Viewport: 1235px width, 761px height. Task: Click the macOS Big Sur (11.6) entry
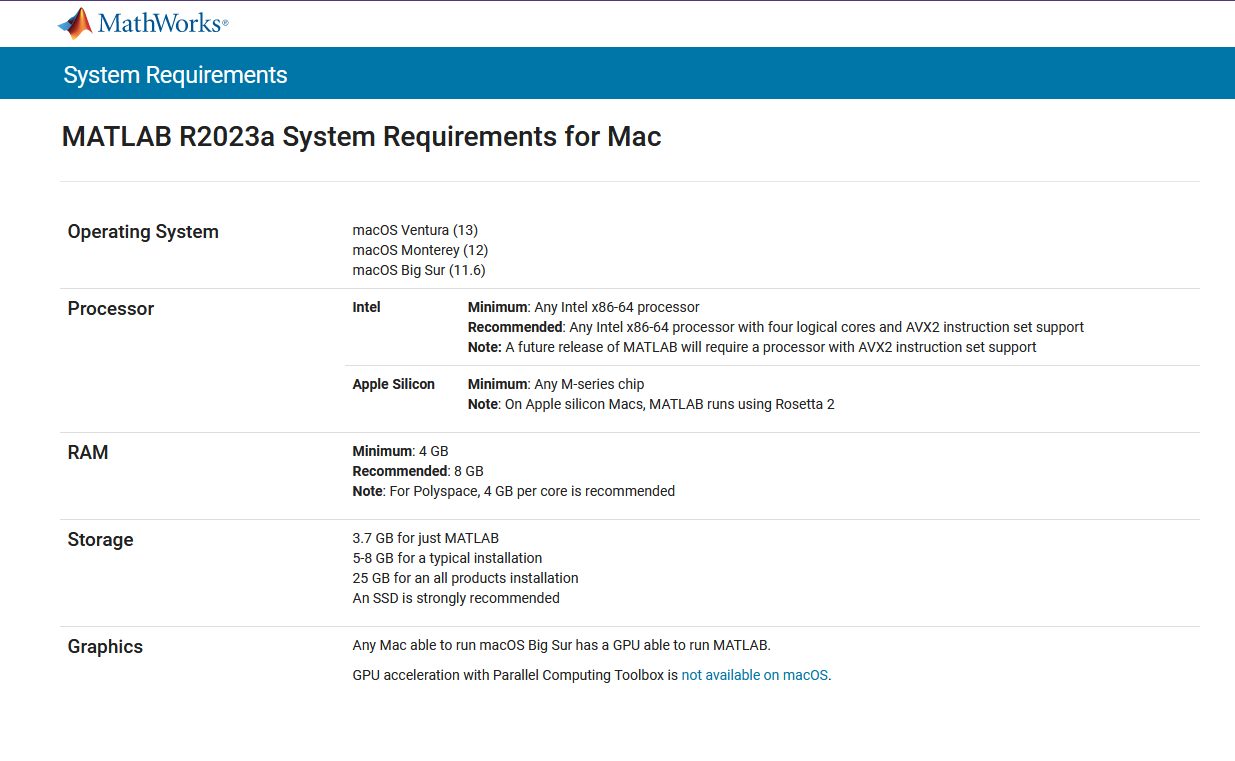419,270
